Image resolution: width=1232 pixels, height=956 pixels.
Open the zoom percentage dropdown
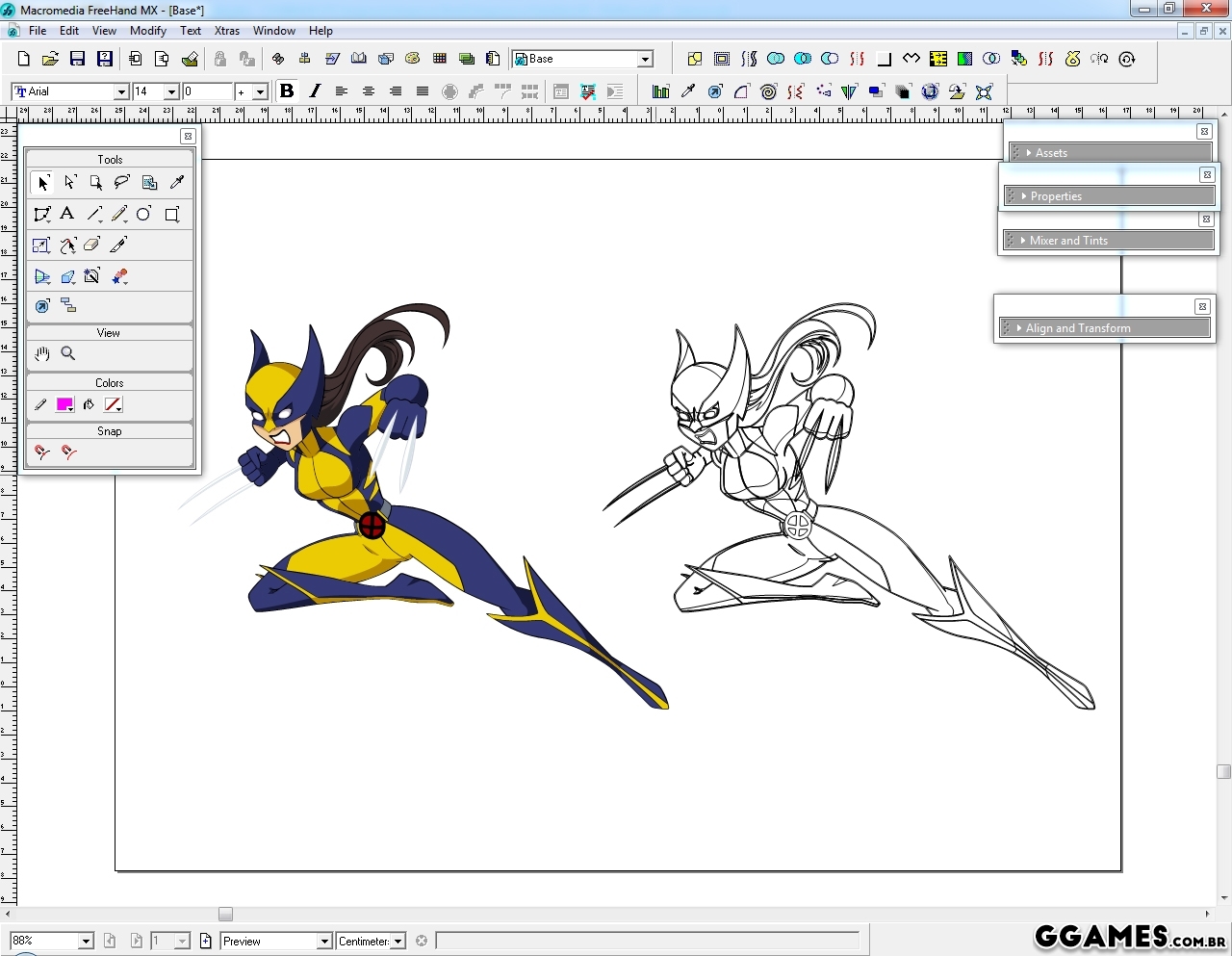(86, 941)
